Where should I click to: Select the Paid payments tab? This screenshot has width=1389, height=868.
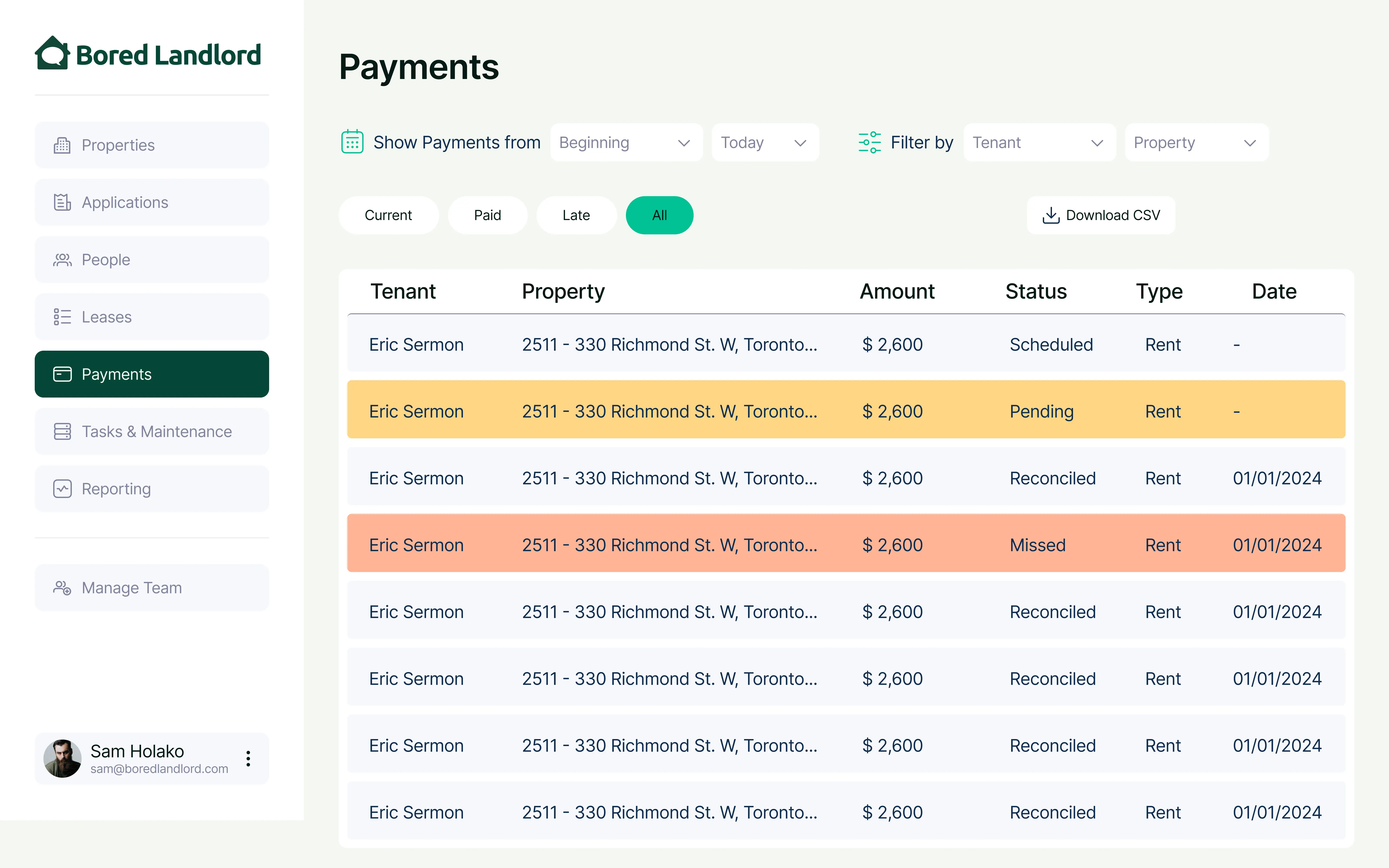point(487,215)
